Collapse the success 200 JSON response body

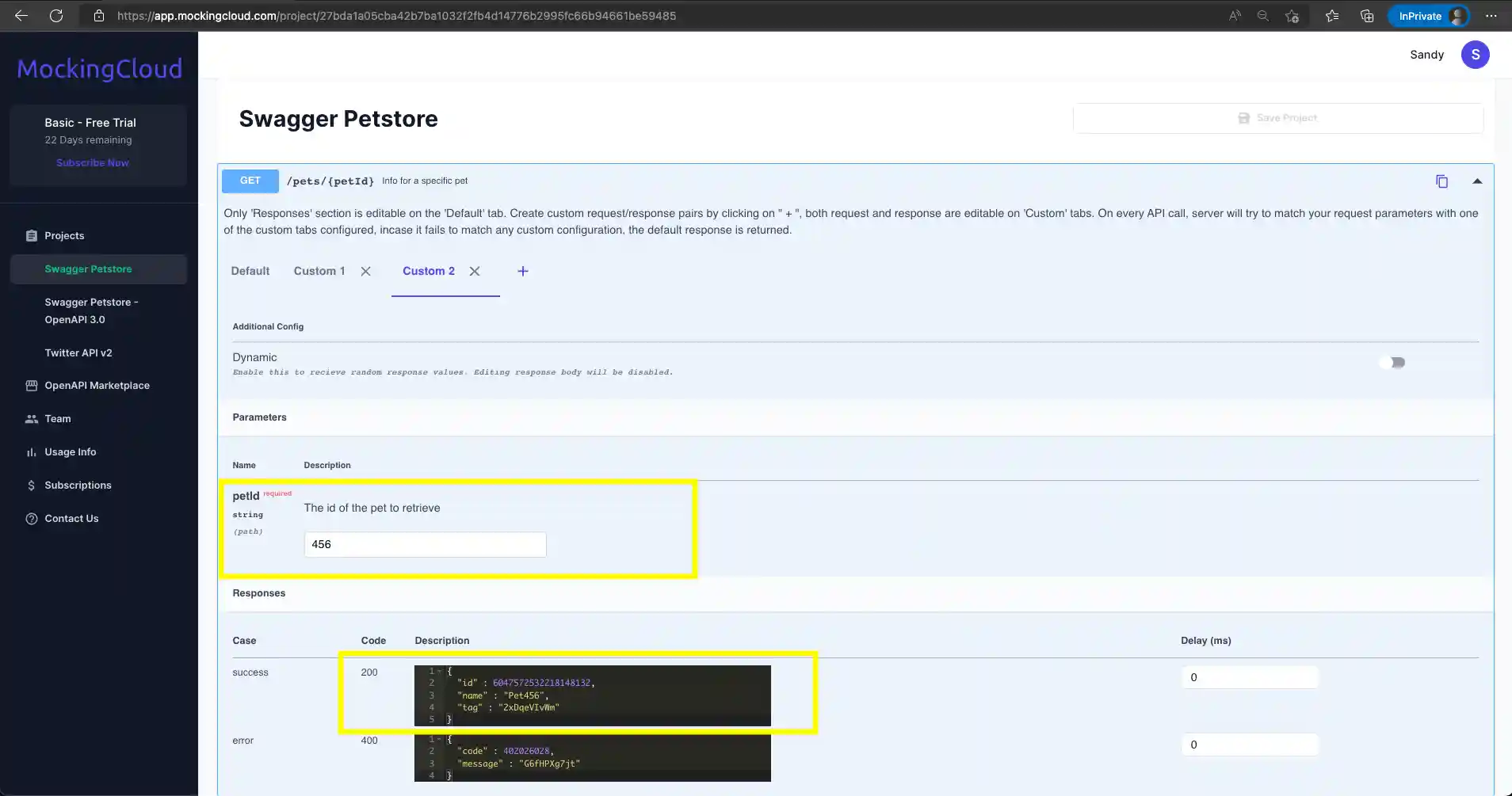[441, 670]
